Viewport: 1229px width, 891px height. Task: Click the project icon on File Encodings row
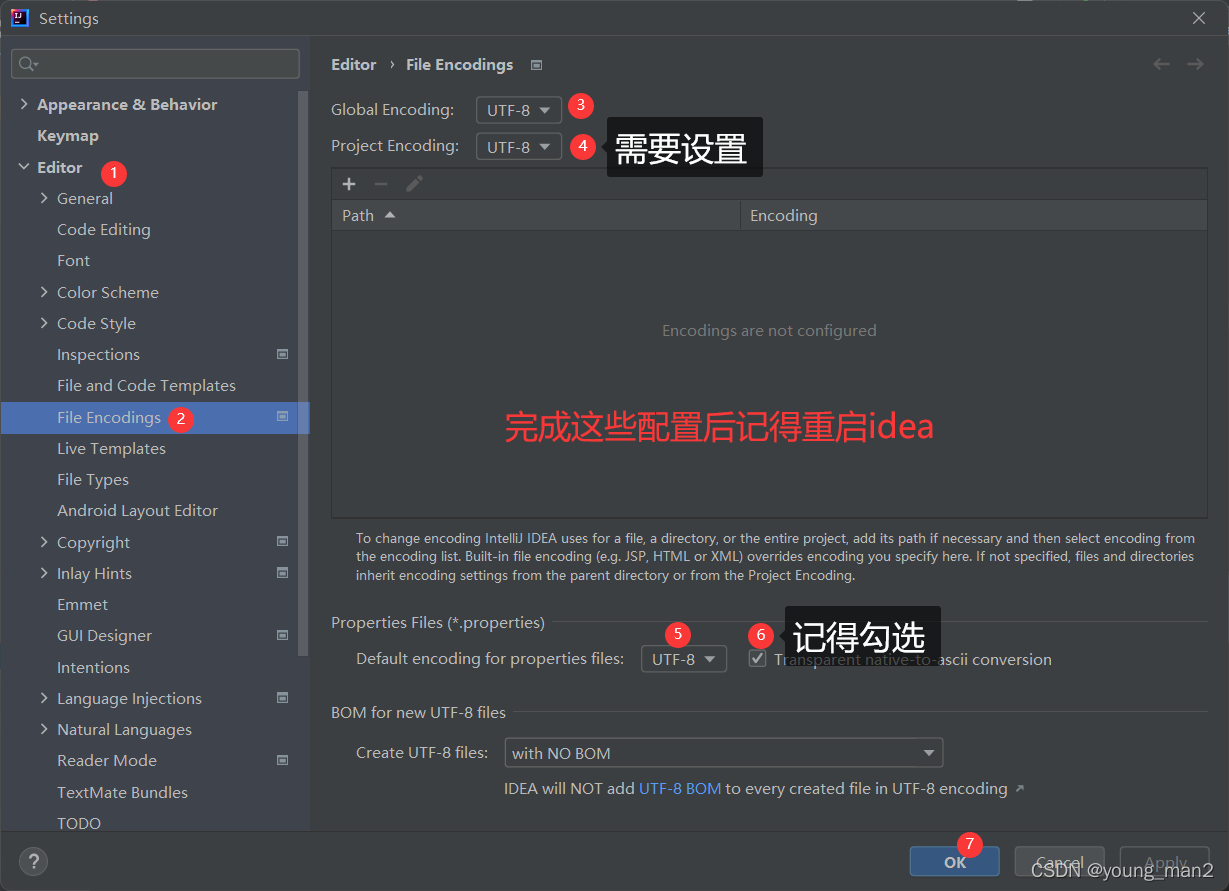[283, 417]
